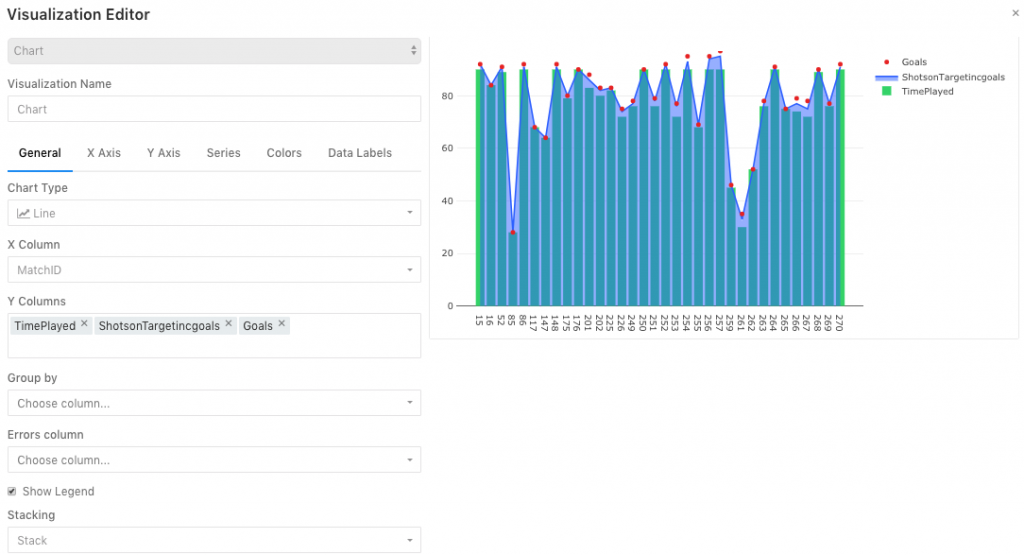This screenshot has width=1024, height=555.
Task: Switch to the Colors tab
Action: point(284,153)
